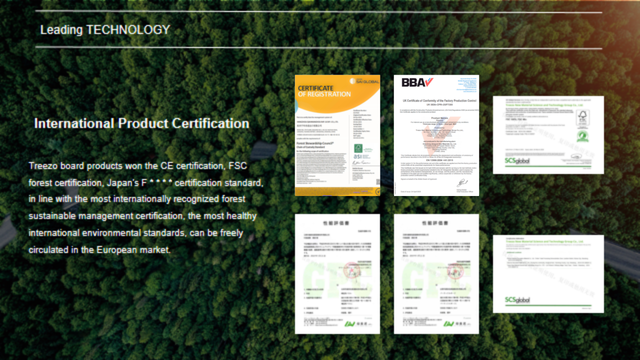Viewport: 640px width, 360px height.
Task: Click the 'circulated in the European market.' text
Action: pos(100,250)
